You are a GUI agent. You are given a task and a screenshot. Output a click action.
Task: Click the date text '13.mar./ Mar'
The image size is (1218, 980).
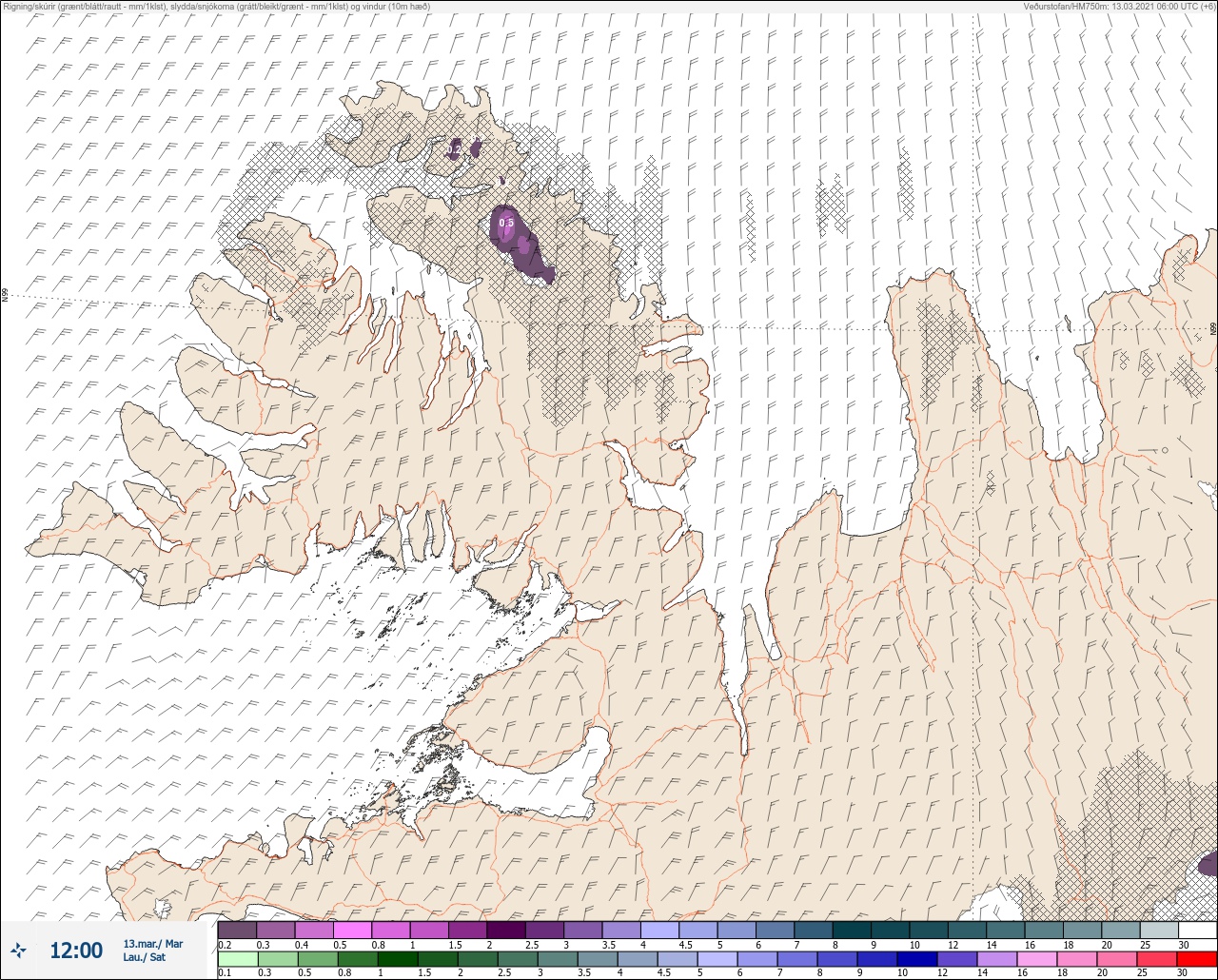[x=153, y=944]
